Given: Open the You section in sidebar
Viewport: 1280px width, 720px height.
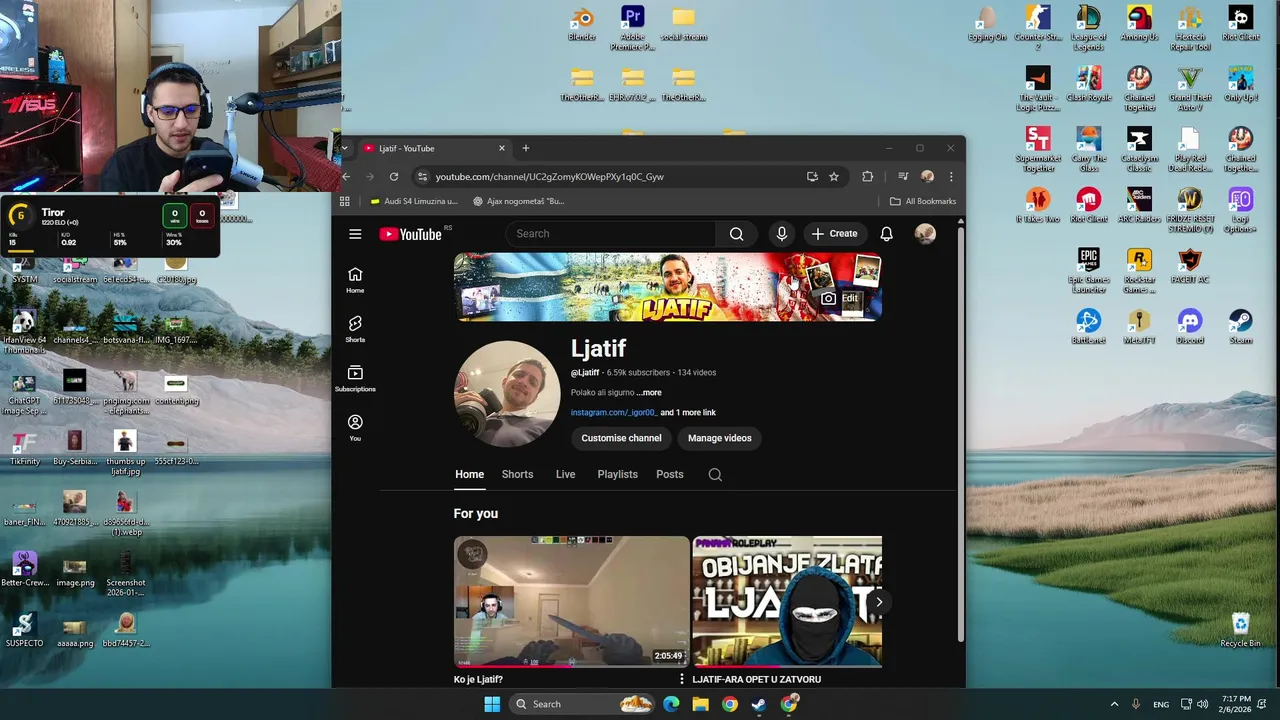Looking at the screenshot, I should pyautogui.click(x=355, y=427).
